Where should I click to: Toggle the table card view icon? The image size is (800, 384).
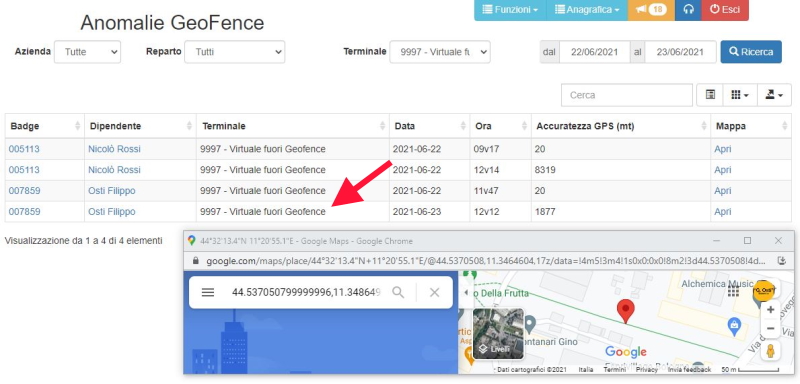[710, 95]
